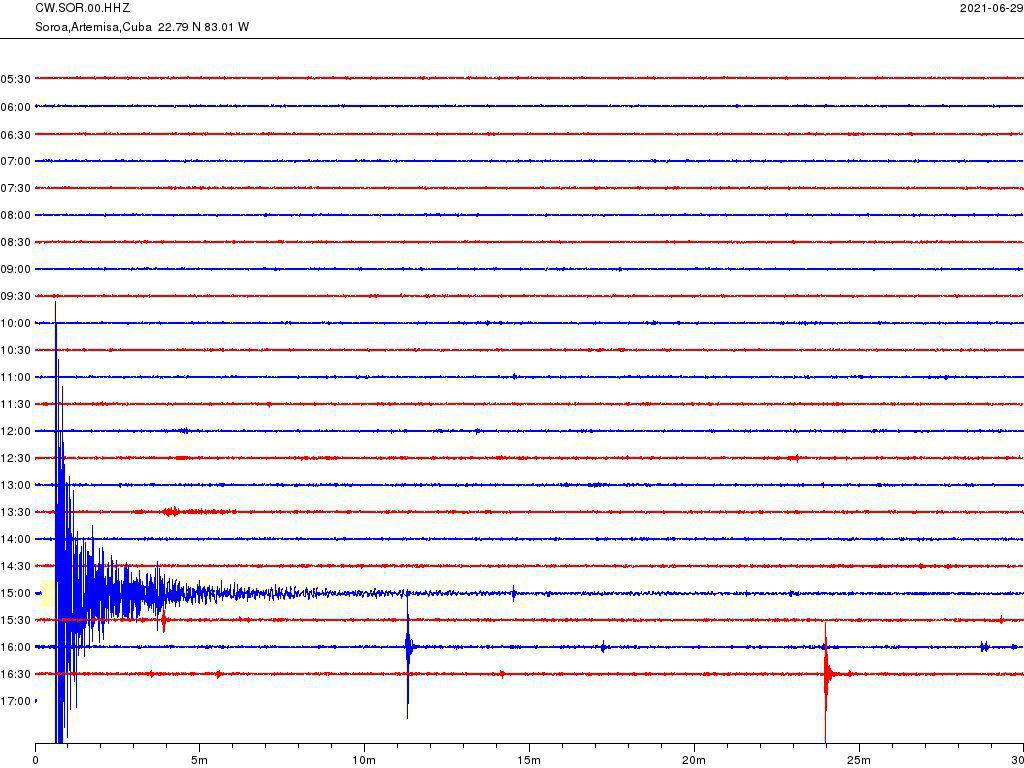The height and width of the screenshot is (768, 1024).
Task: Click the 25m axis tick label
Action: 858,760
